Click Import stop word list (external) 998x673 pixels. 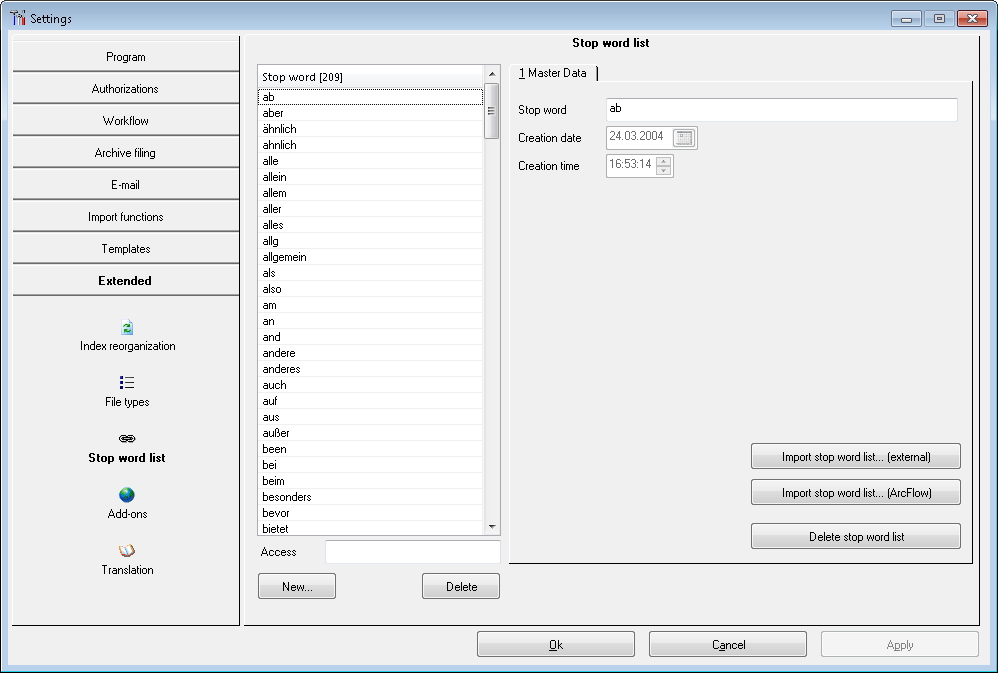tap(855, 457)
